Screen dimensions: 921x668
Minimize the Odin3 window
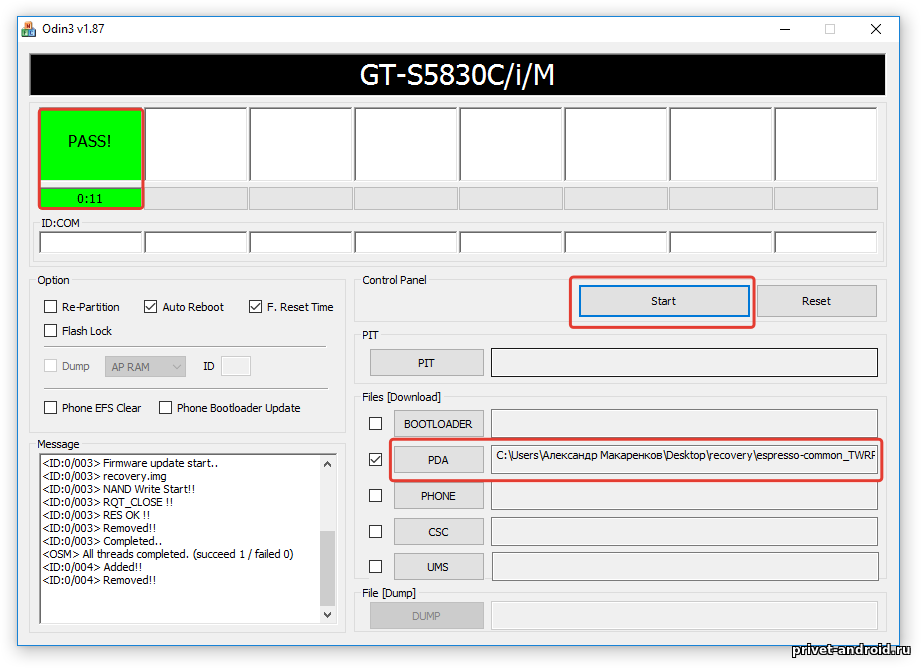(x=785, y=29)
